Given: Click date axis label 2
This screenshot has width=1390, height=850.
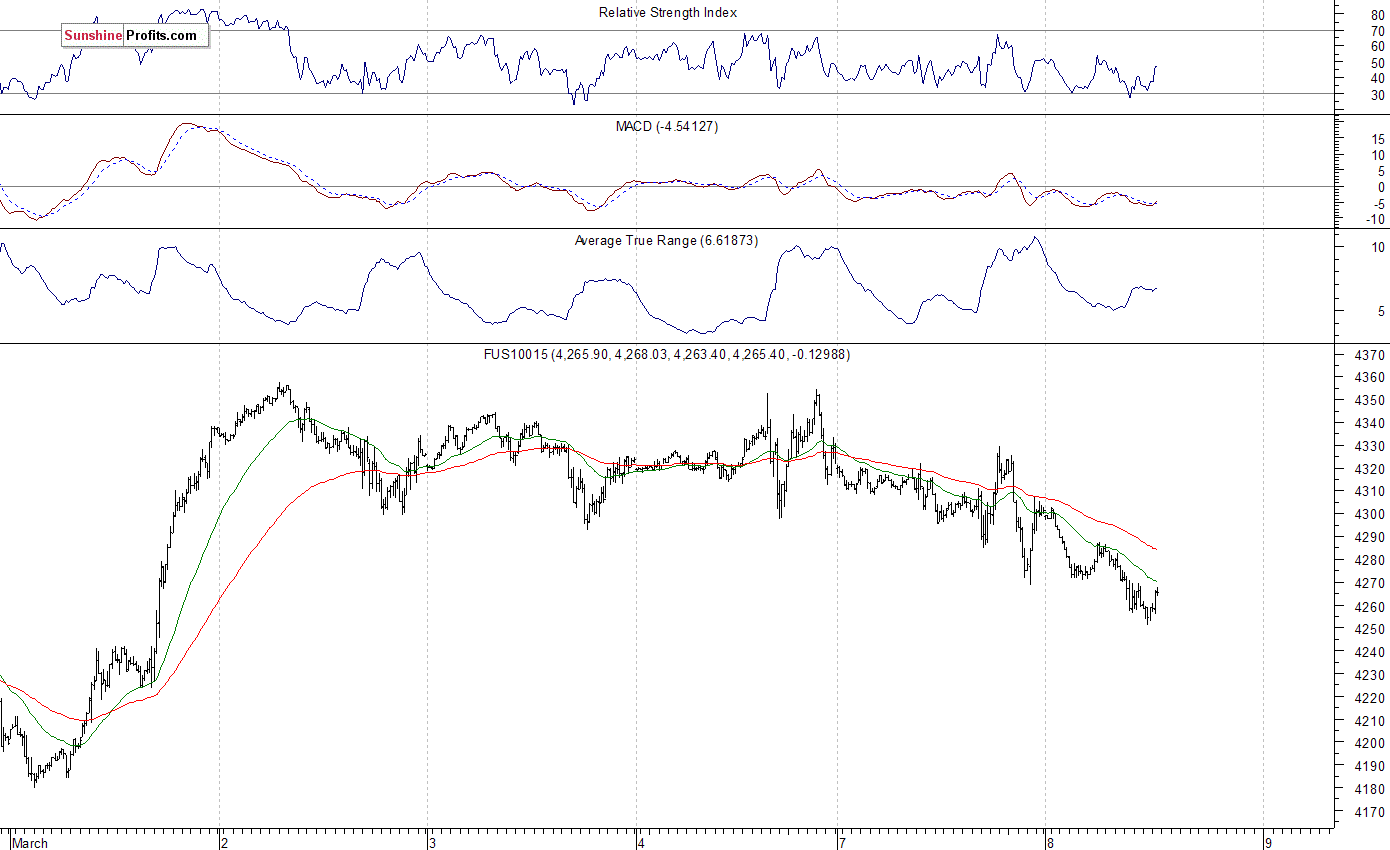Looking at the screenshot, I should [225, 843].
